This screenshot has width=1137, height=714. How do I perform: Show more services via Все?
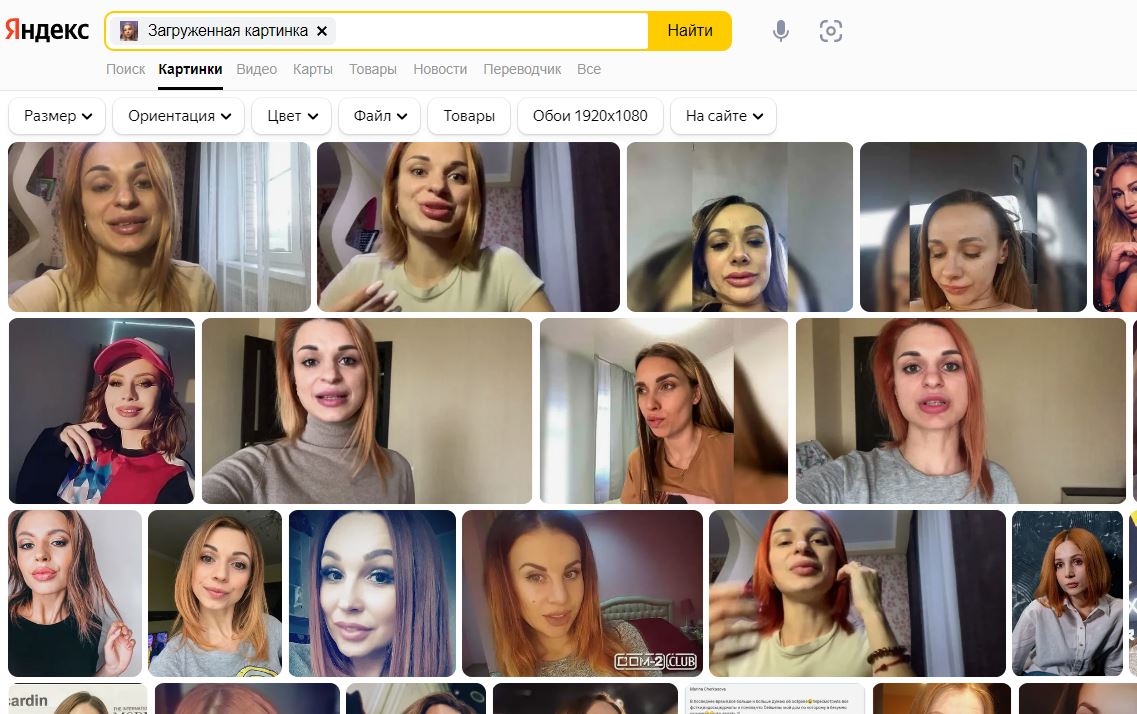tap(589, 69)
